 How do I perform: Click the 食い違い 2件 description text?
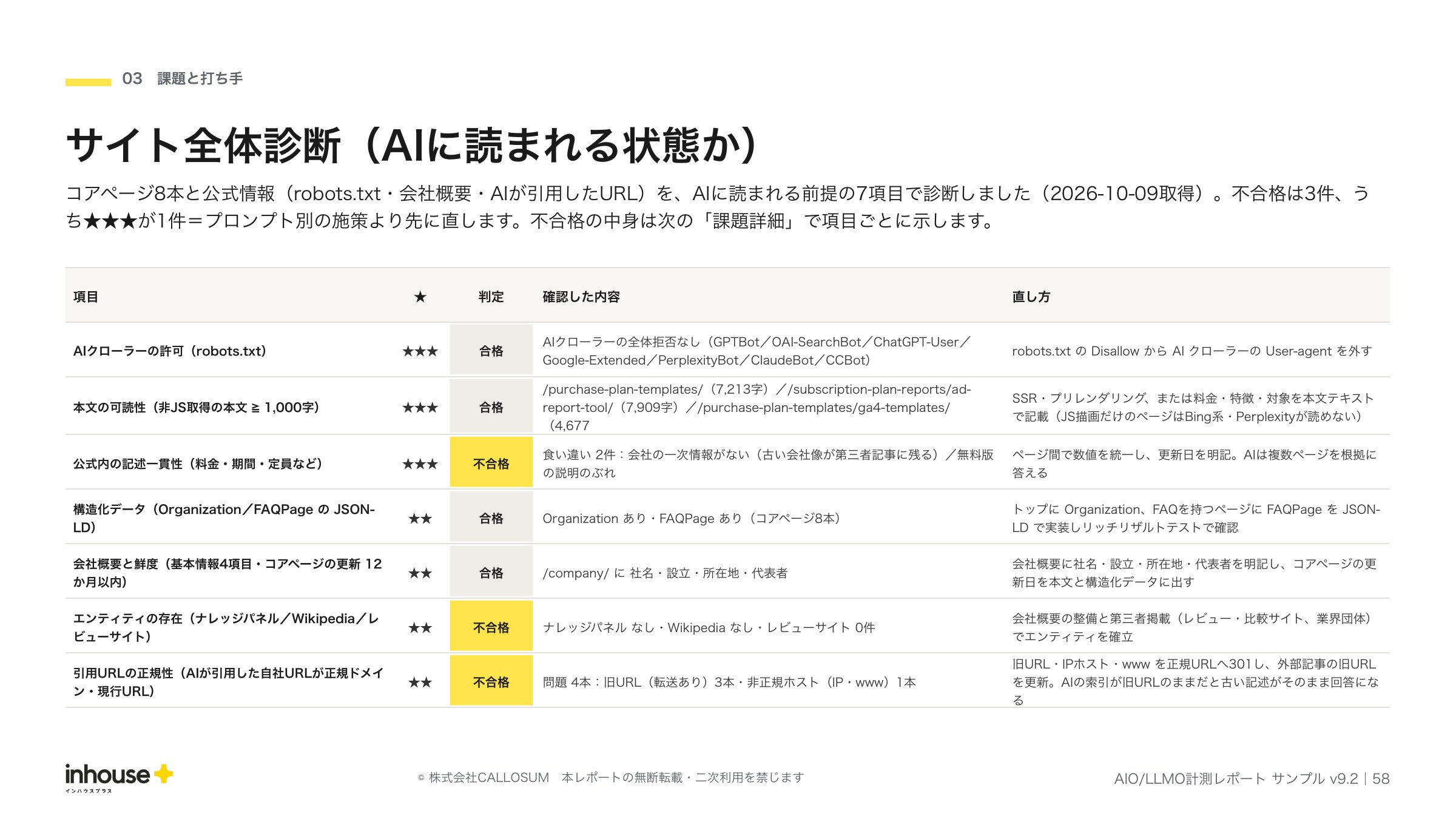point(768,463)
